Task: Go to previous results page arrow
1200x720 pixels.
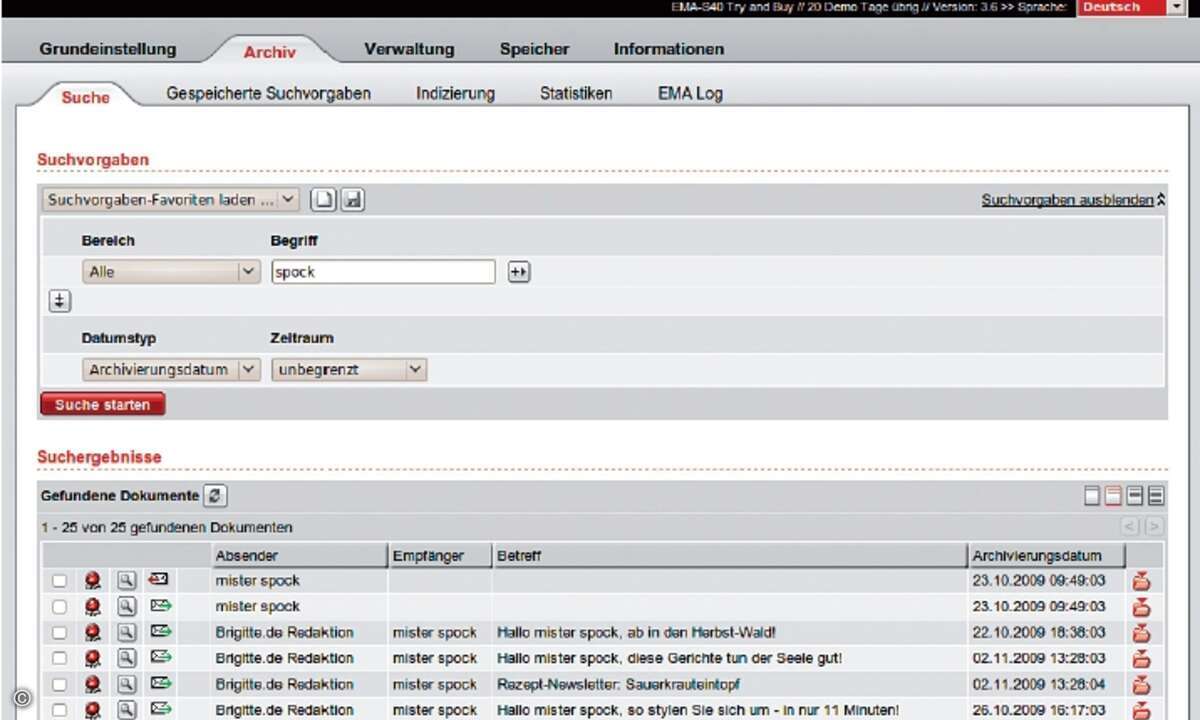Action: pos(1130,527)
